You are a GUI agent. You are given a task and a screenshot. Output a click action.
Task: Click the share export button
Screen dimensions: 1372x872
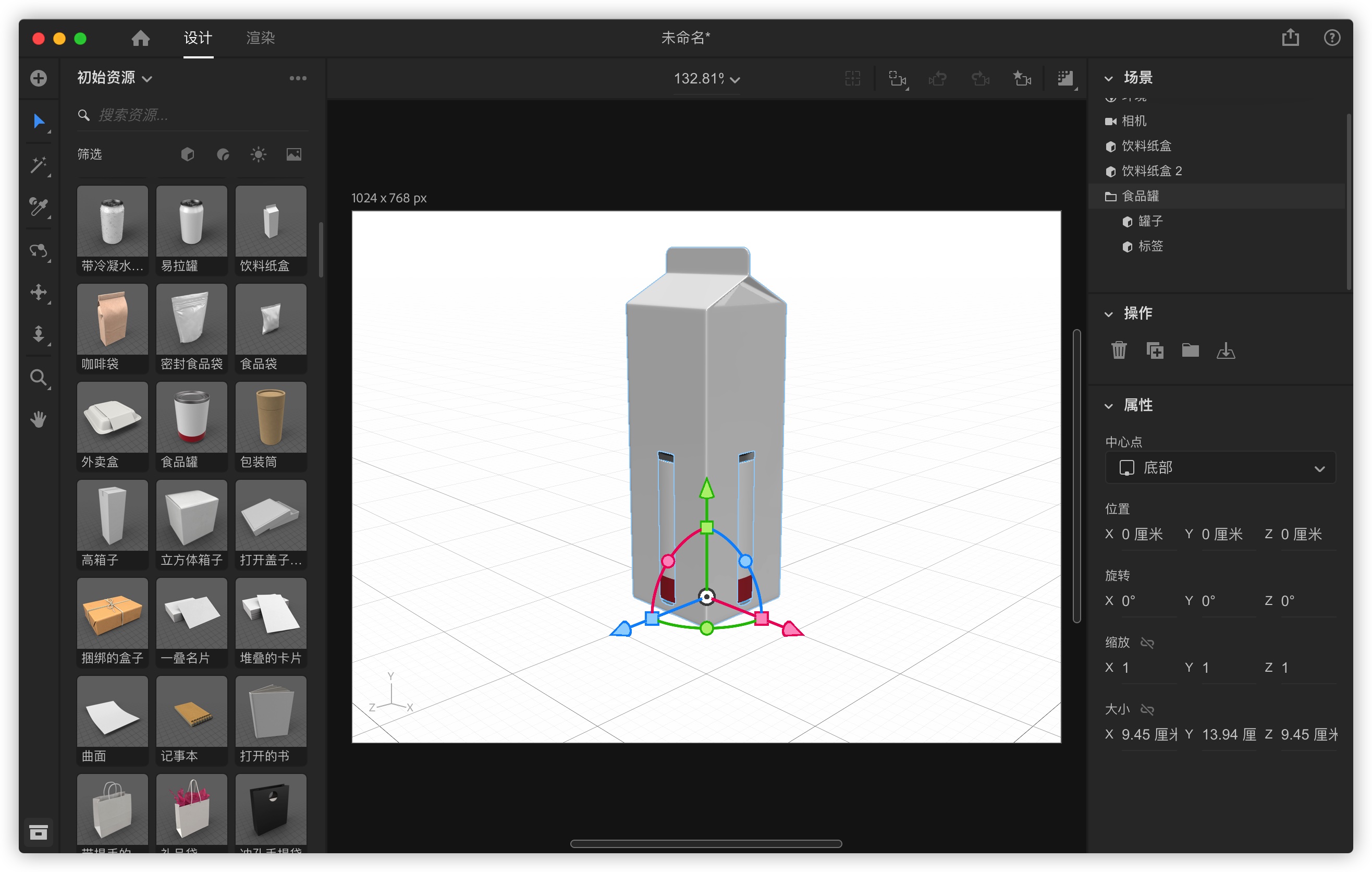coord(1290,38)
